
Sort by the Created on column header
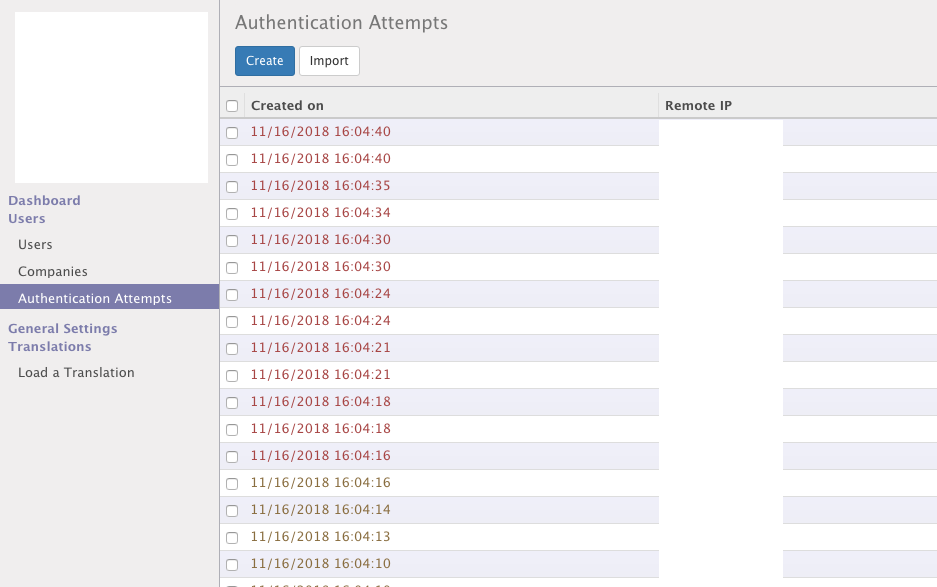click(287, 106)
